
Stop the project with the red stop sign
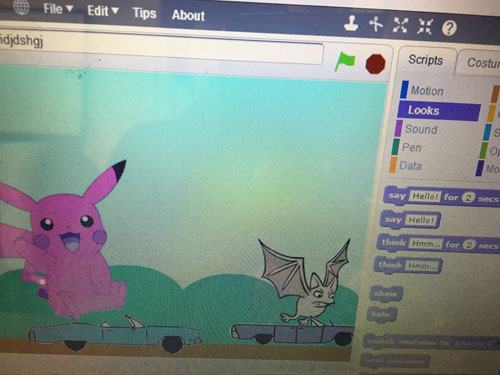(x=375, y=64)
